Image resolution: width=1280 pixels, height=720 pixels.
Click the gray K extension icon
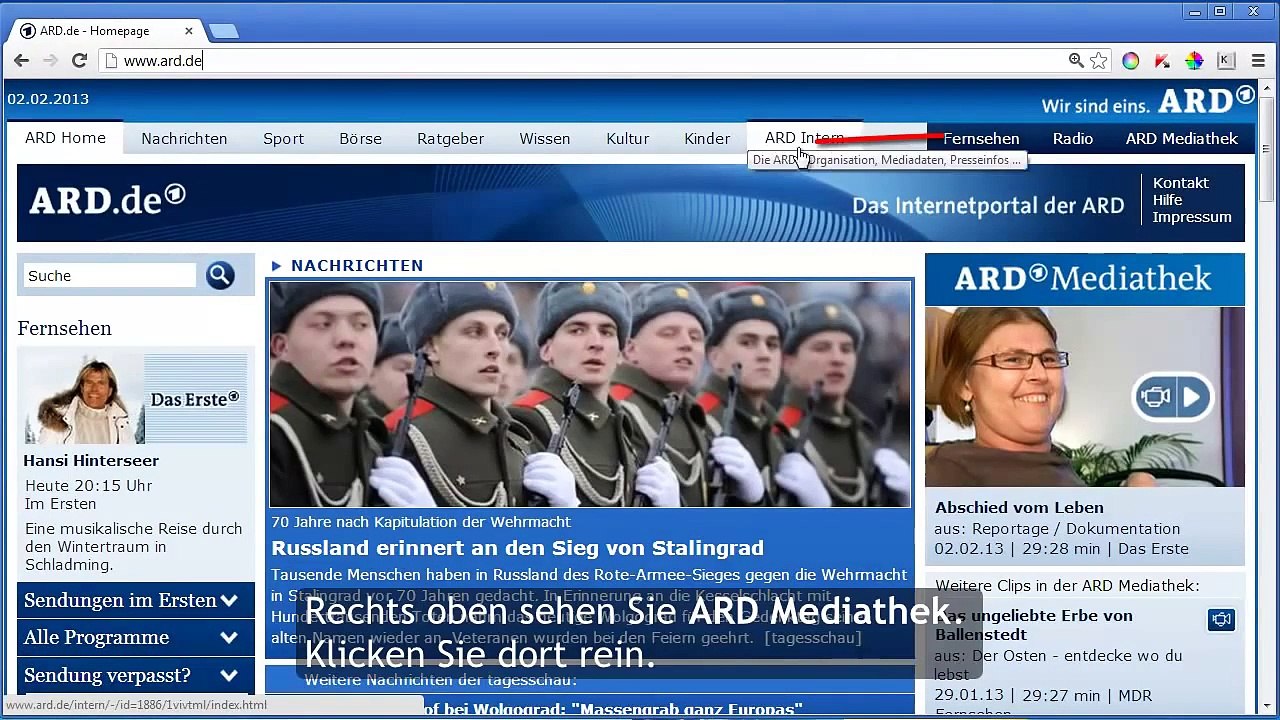point(1226,61)
